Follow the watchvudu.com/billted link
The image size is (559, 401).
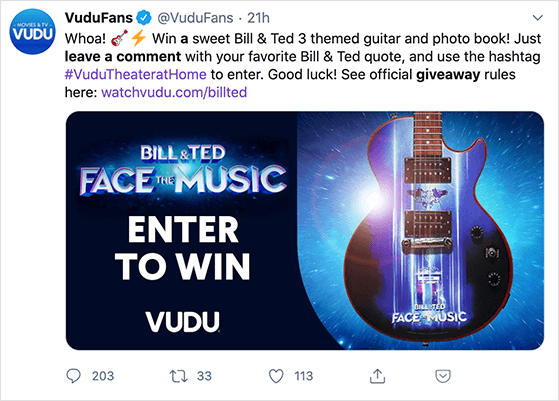(174, 92)
